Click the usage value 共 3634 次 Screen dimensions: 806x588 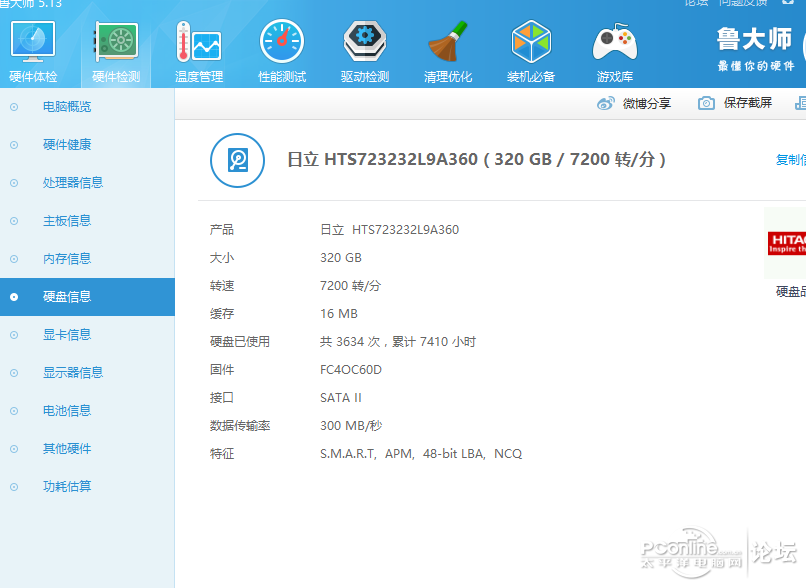350,342
